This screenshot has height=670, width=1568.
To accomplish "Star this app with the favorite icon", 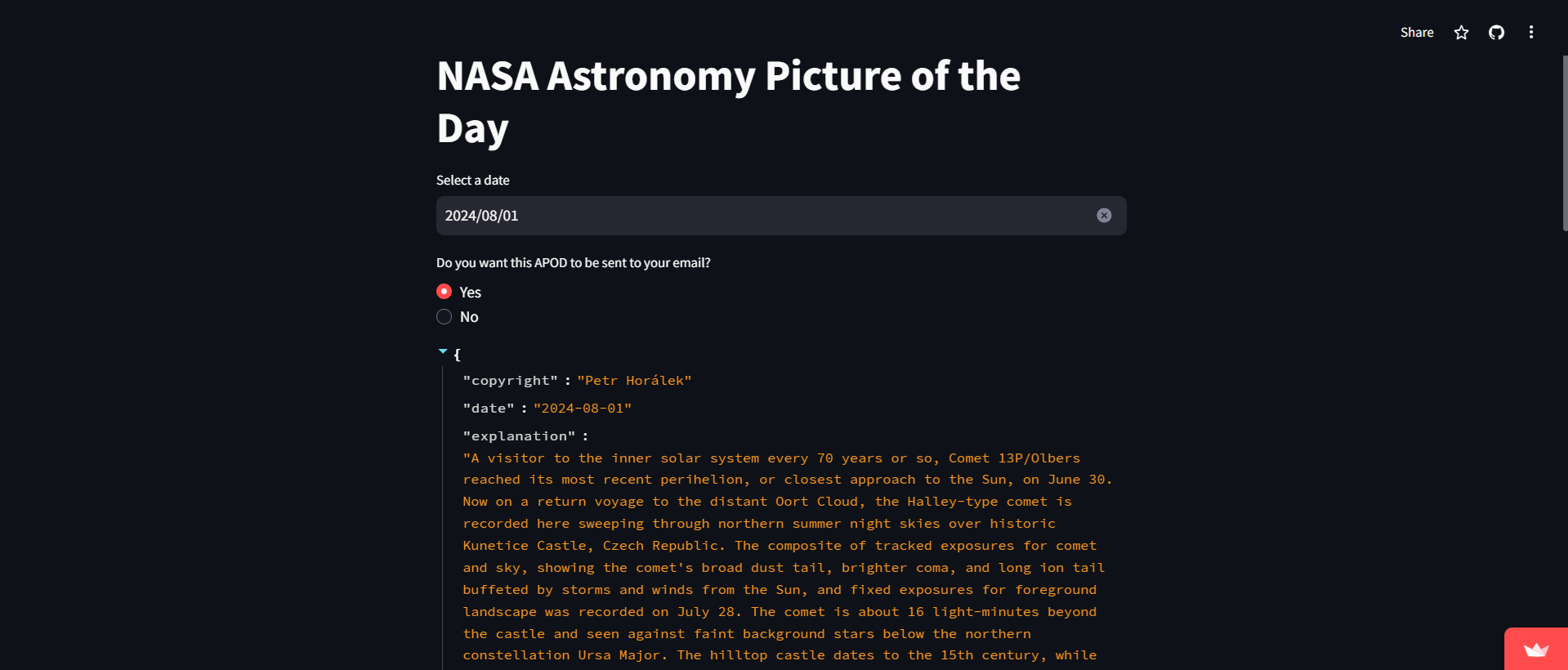I will [1461, 33].
